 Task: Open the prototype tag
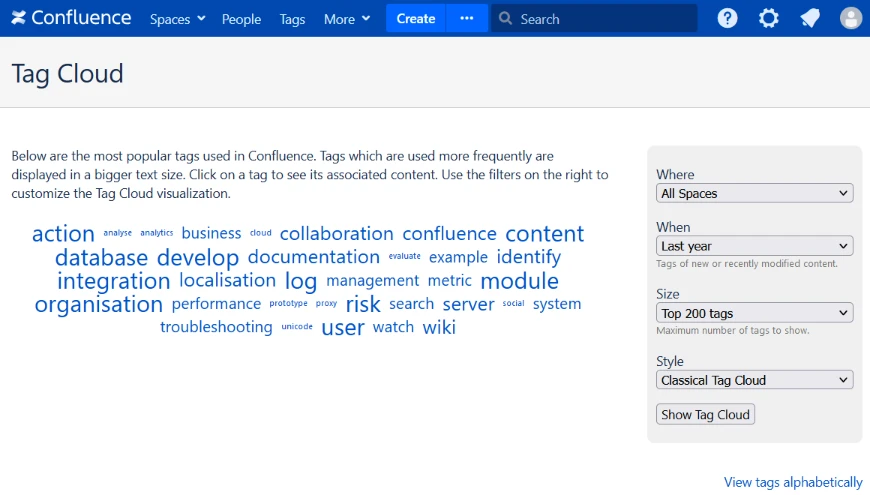(288, 304)
